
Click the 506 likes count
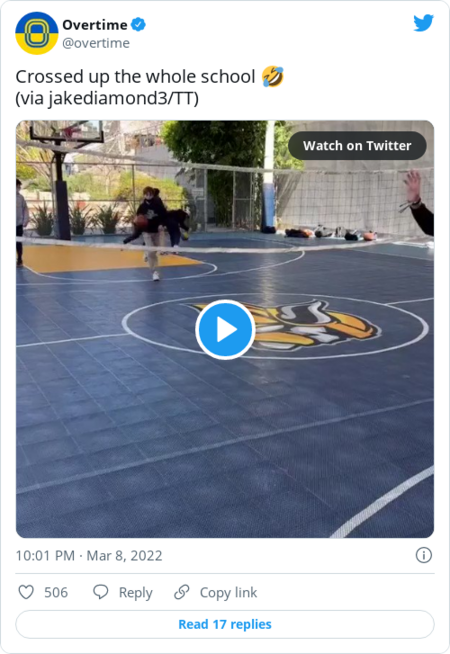click(56, 592)
